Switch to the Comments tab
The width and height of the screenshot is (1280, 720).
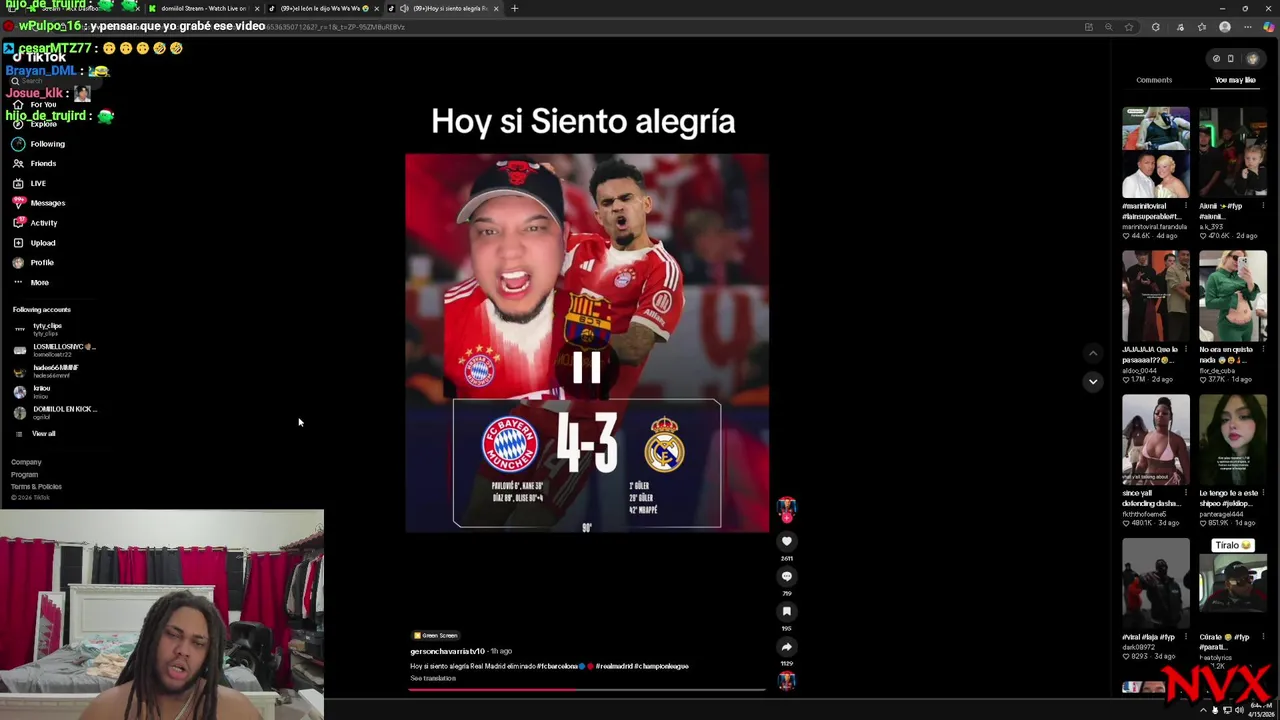[1154, 80]
